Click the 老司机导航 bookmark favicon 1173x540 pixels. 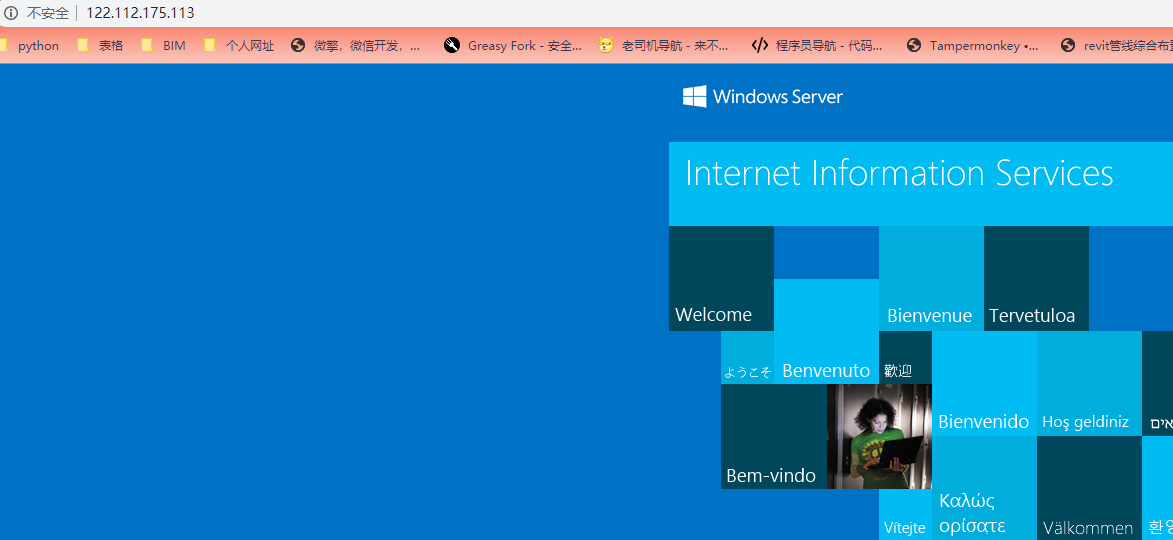tap(606, 46)
